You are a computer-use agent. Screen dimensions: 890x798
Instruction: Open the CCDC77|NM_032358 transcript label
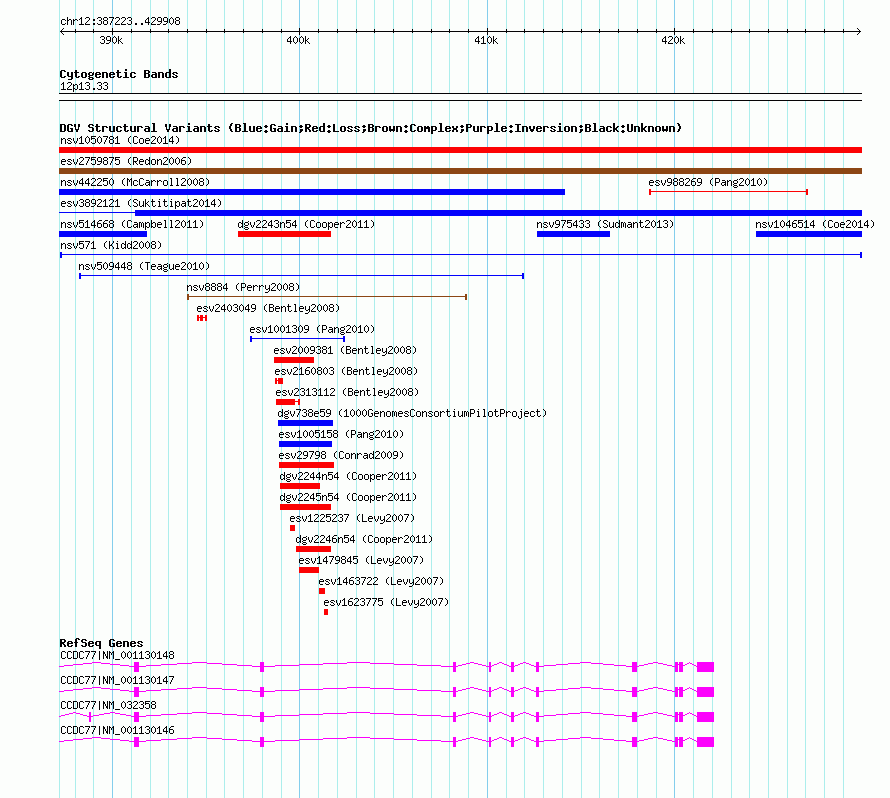point(108,705)
